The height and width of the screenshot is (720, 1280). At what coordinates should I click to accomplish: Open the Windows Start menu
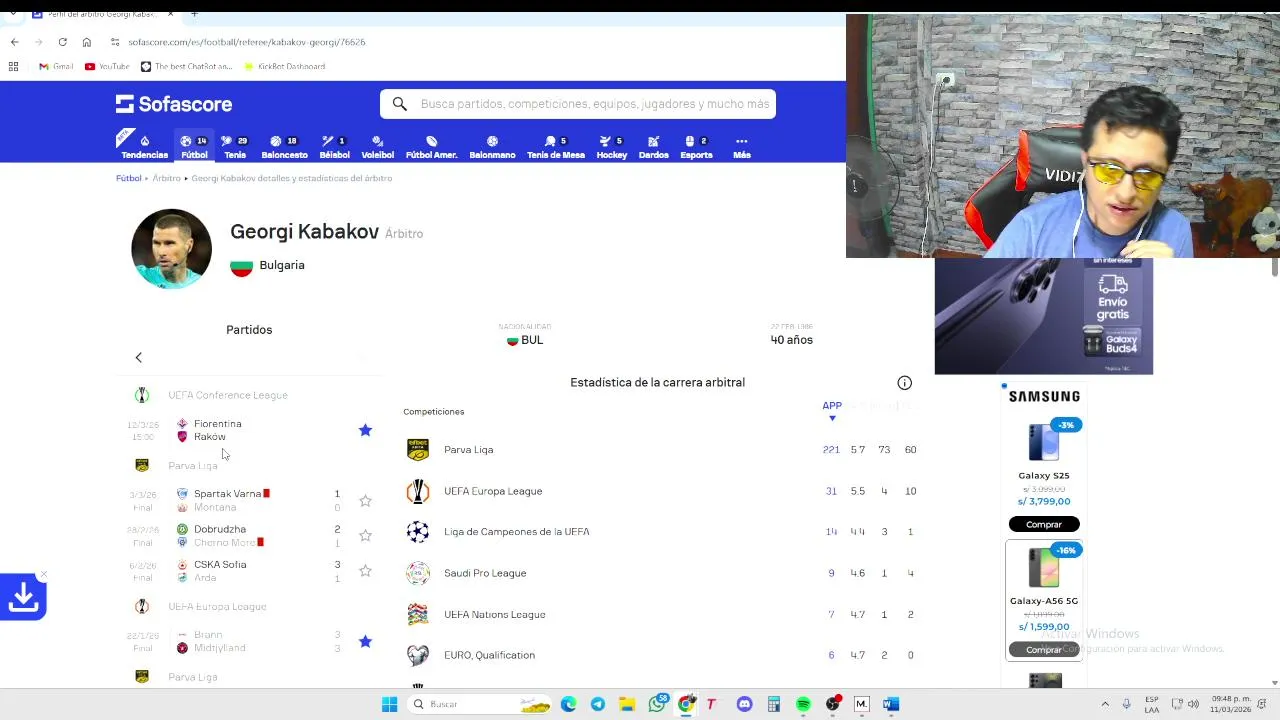(x=389, y=704)
